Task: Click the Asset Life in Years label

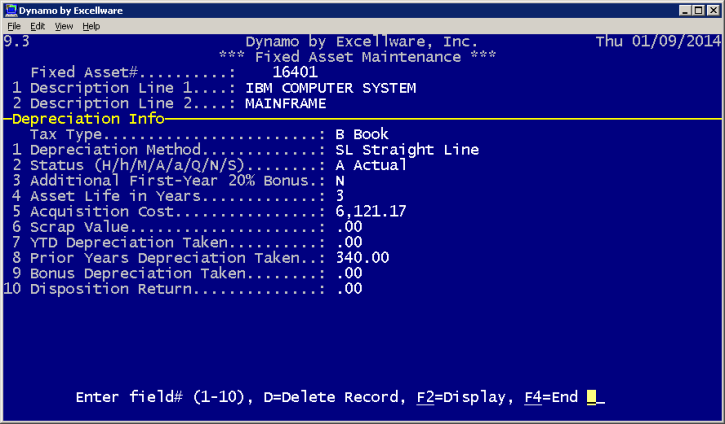Action: [178, 196]
